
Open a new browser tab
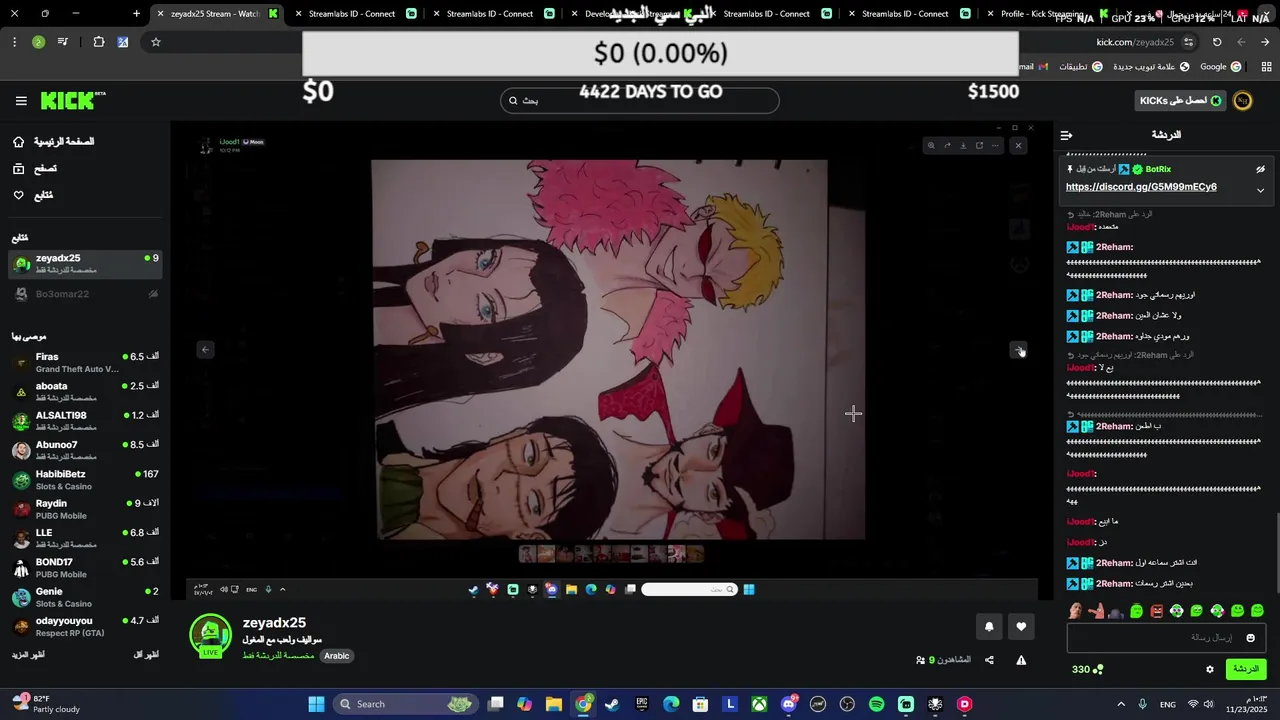pos(137,14)
